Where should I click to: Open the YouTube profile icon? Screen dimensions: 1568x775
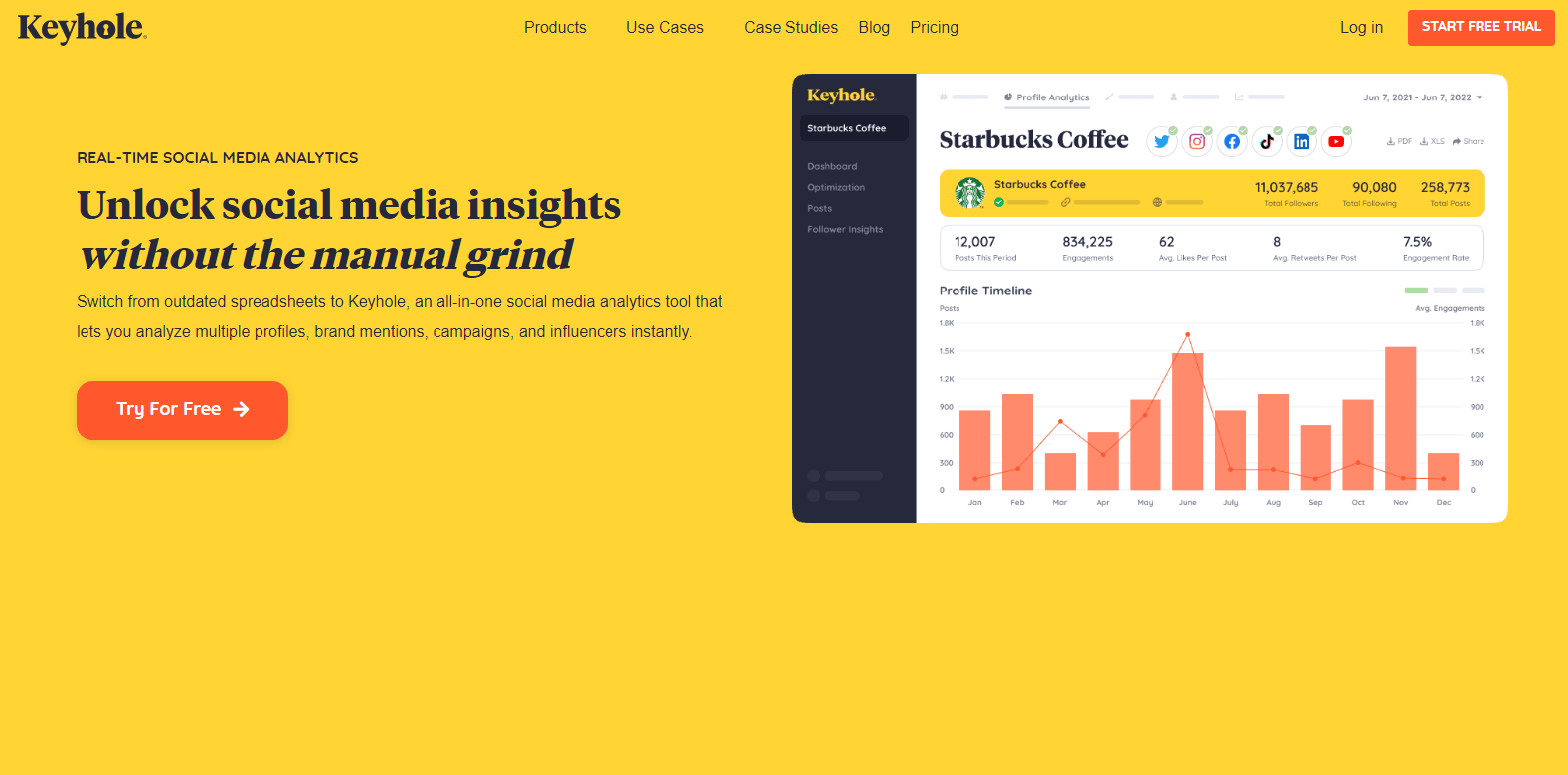(x=1336, y=142)
